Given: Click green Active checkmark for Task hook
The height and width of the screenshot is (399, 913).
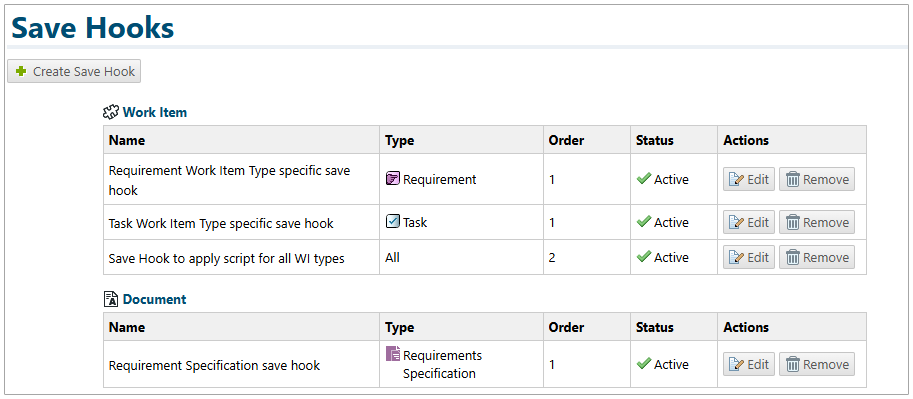Looking at the screenshot, I should pyautogui.click(x=643, y=222).
